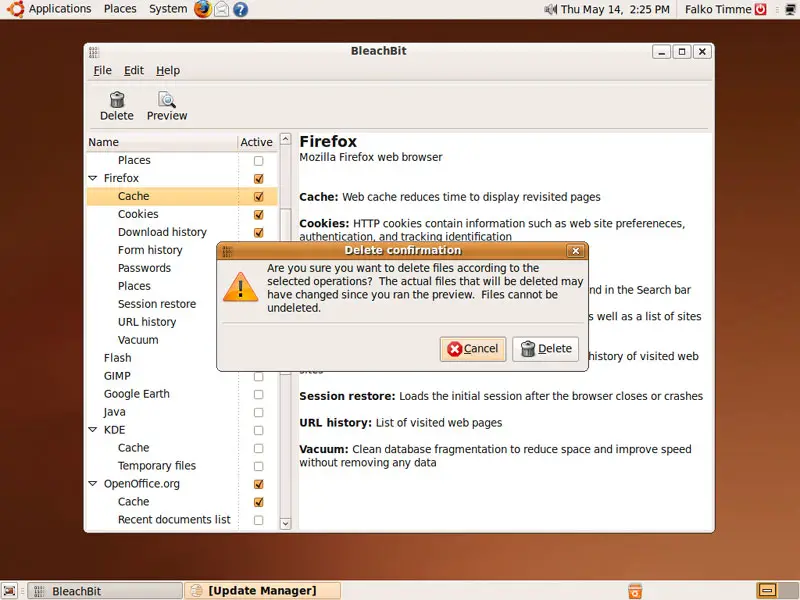Uncheck the OpenOffice.org checkbox
The width and height of the screenshot is (800, 600).
(x=259, y=484)
